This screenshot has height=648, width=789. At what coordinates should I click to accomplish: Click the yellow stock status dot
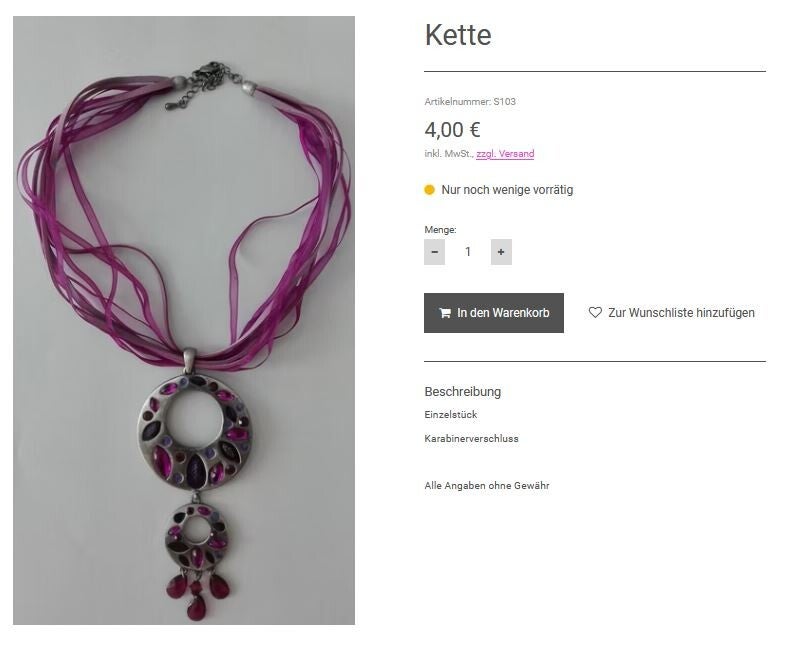pyautogui.click(x=429, y=190)
